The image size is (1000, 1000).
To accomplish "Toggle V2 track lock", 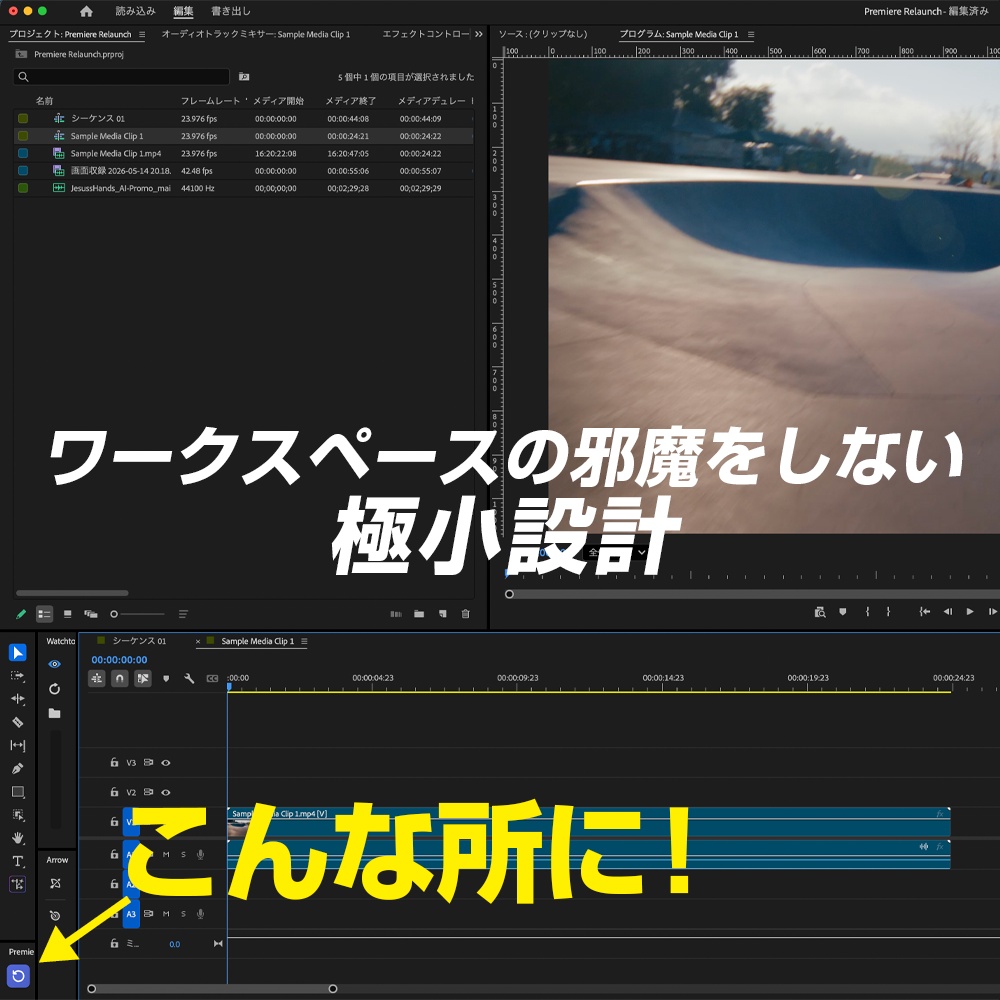I will coord(114,792).
